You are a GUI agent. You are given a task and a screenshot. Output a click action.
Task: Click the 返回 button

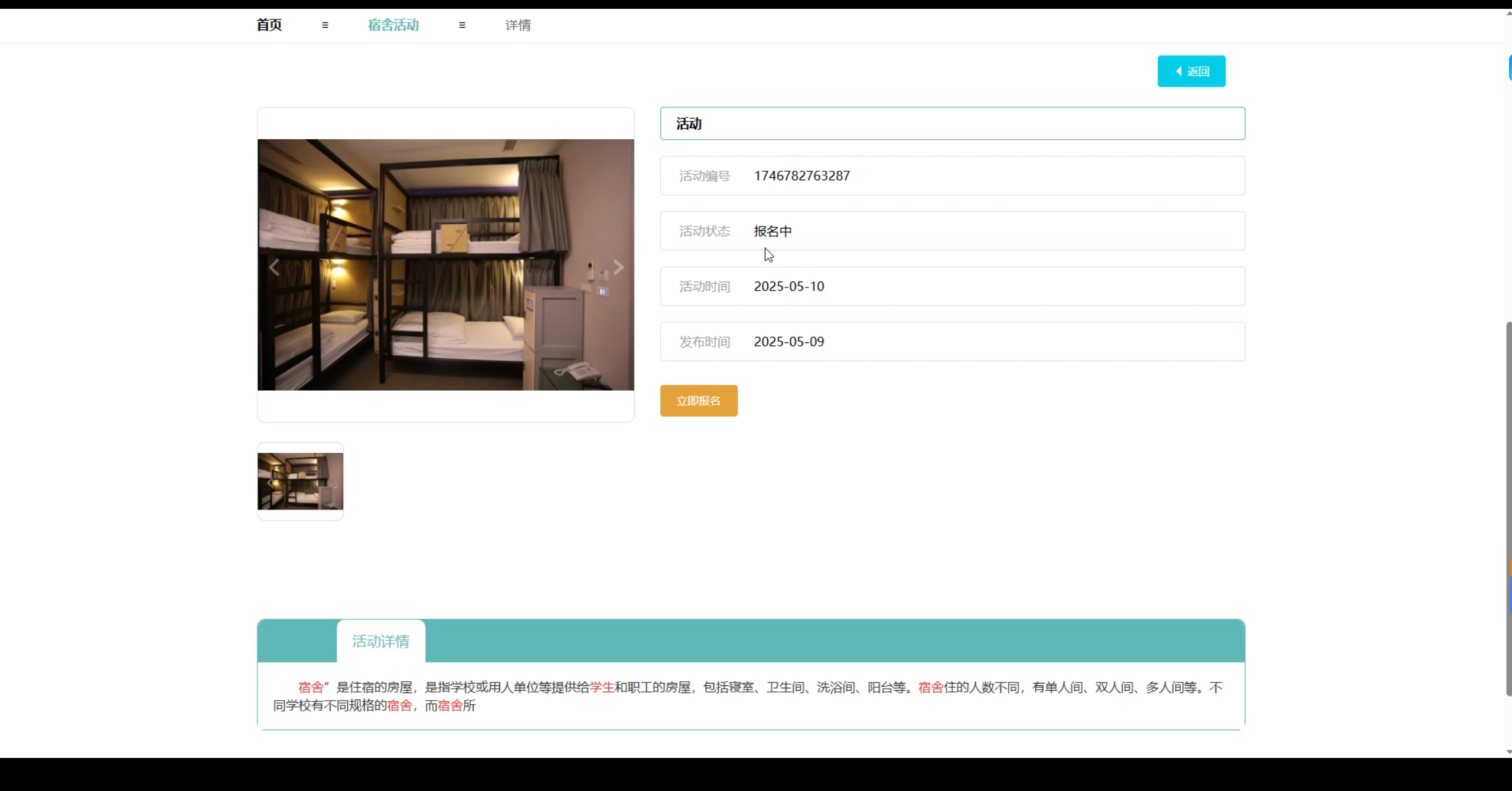1191,71
